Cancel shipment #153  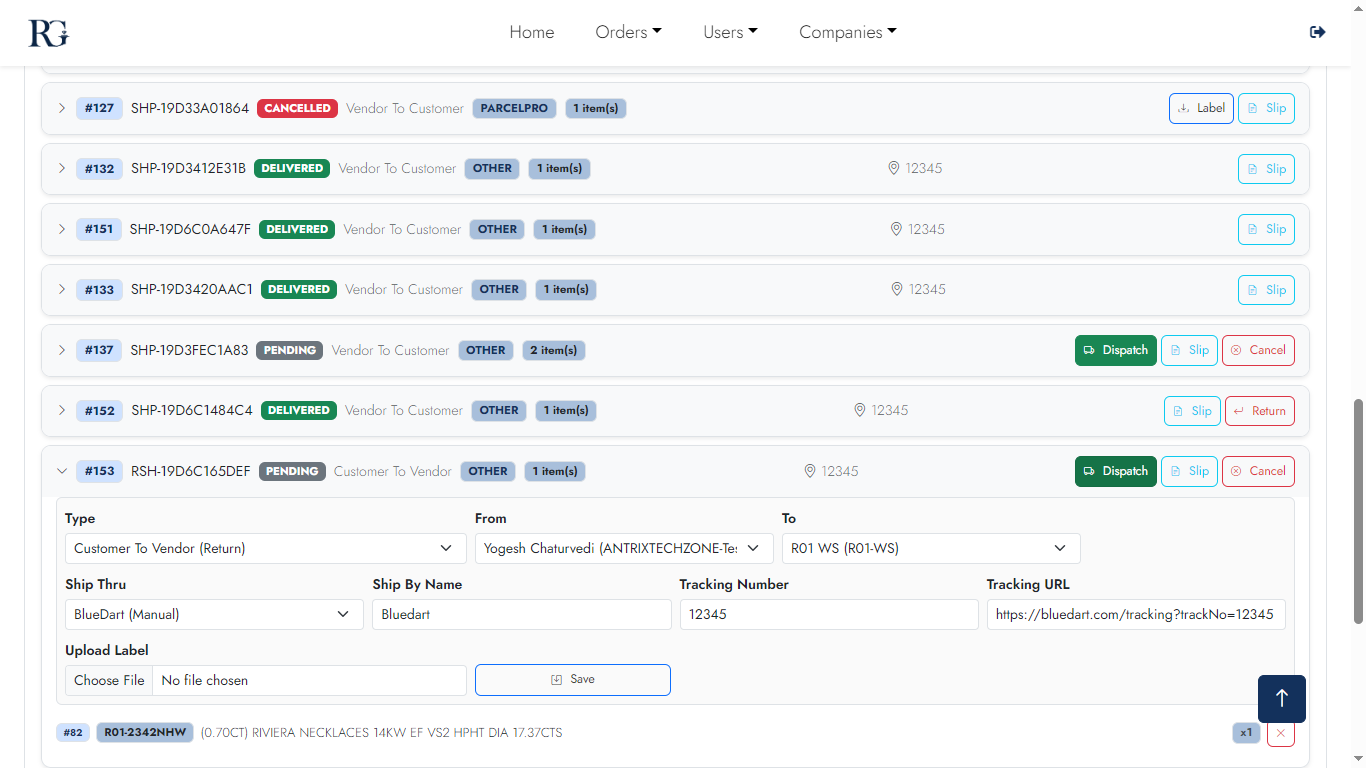tap(1257, 471)
